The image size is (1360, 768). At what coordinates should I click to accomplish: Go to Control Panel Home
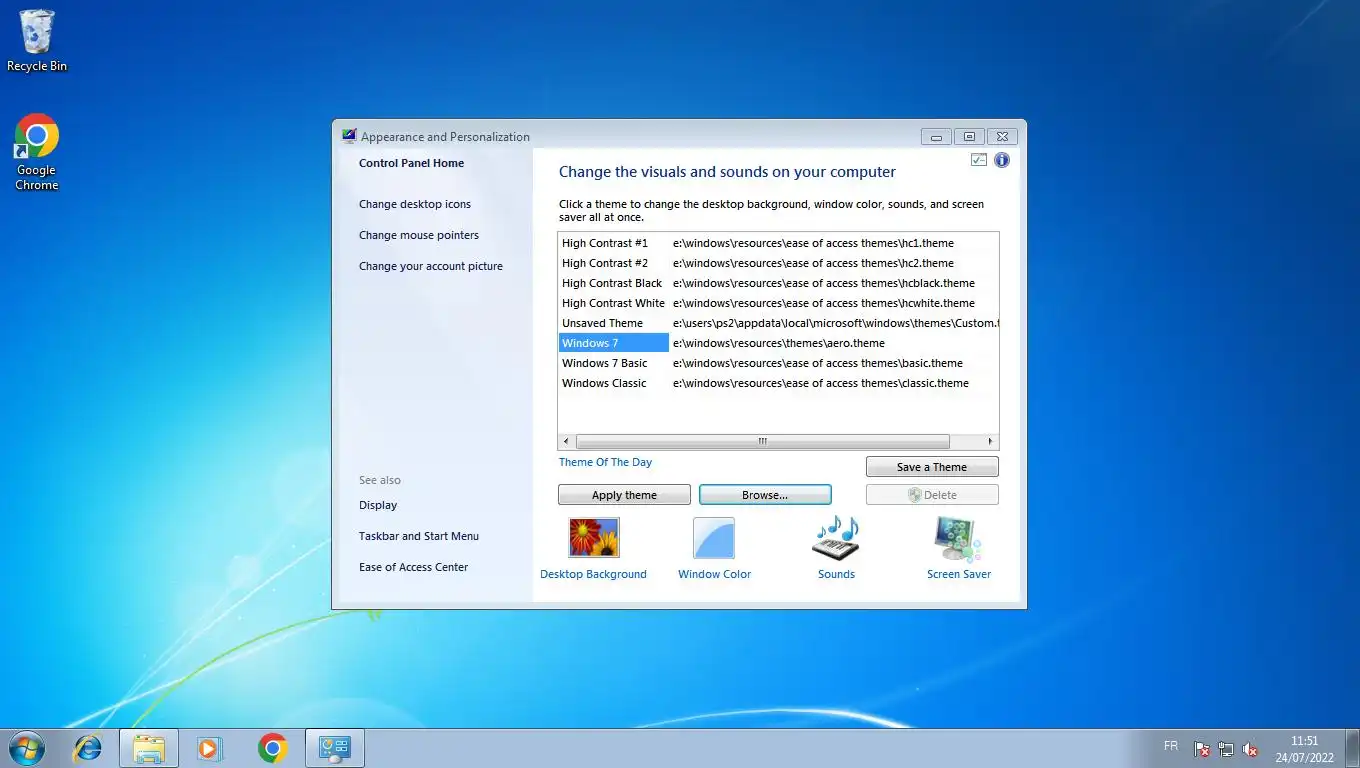411,163
